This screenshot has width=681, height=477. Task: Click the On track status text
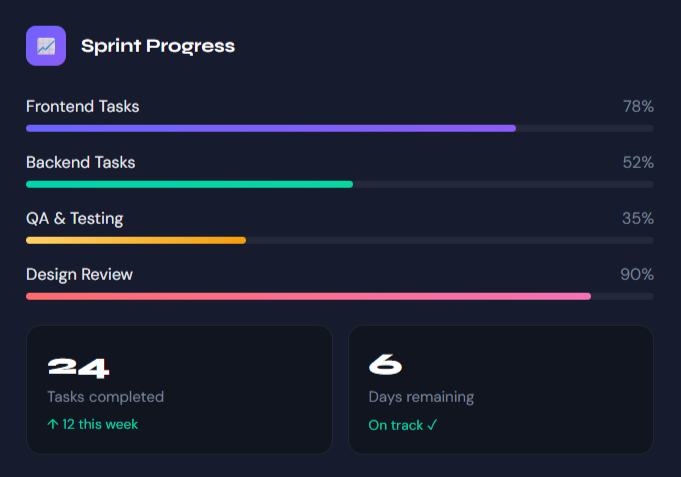point(404,425)
